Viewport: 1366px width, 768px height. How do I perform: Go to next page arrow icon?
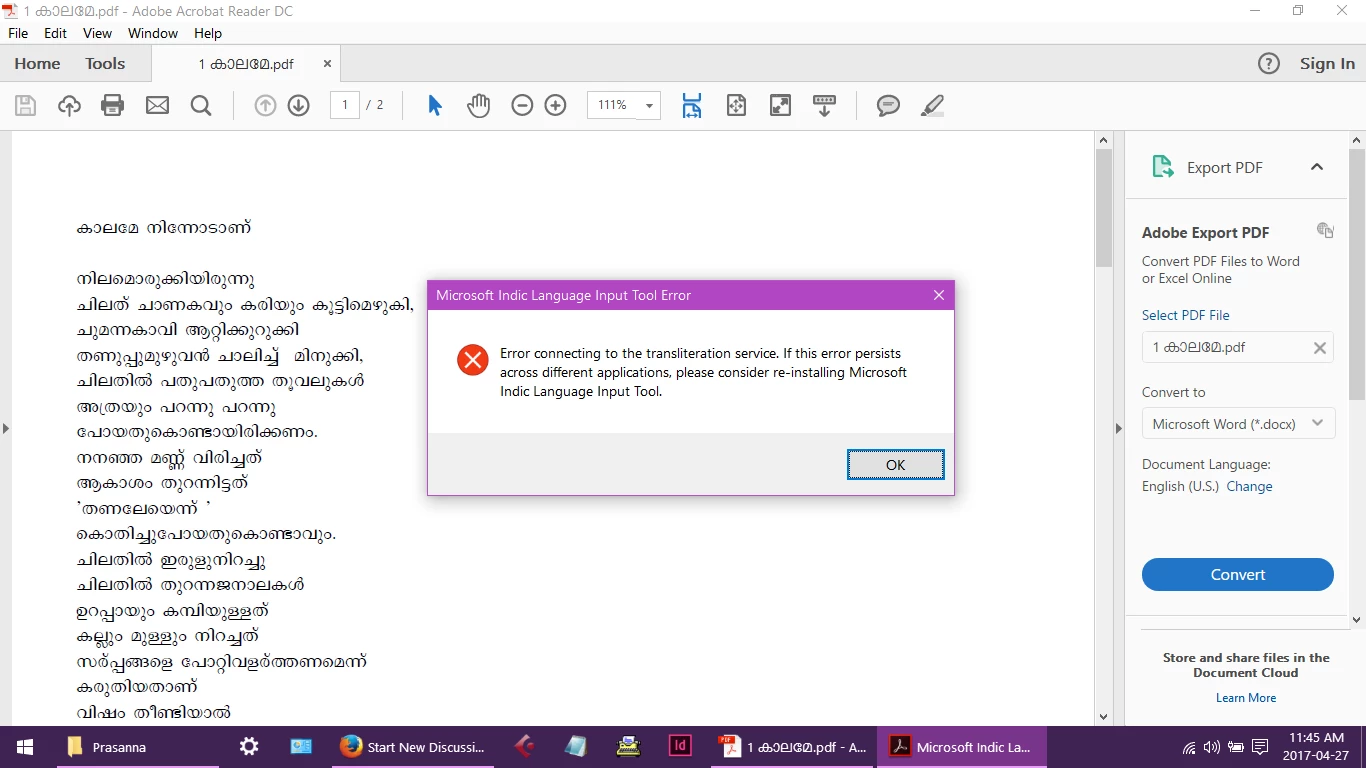[x=299, y=105]
